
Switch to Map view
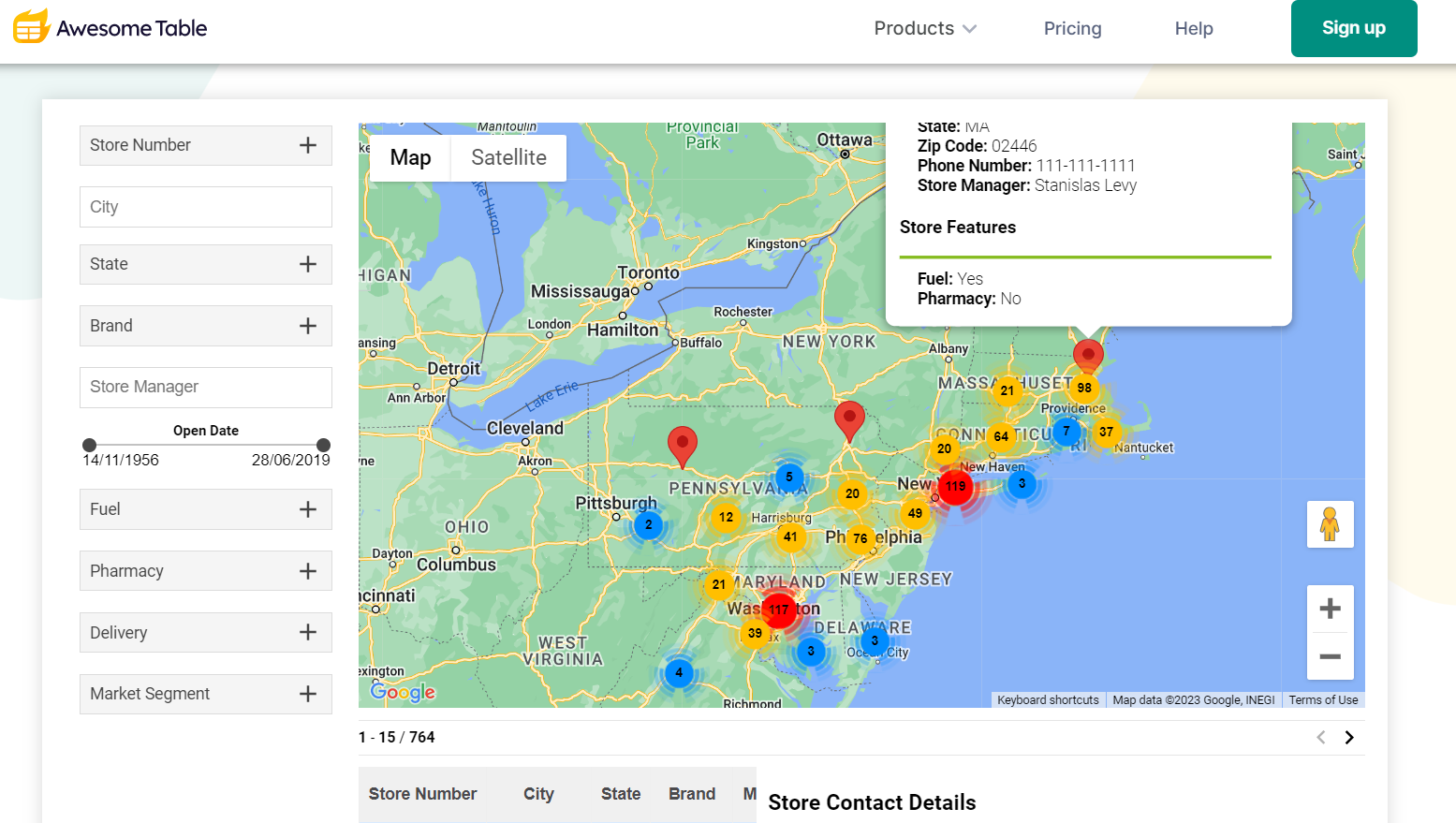(x=410, y=157)
